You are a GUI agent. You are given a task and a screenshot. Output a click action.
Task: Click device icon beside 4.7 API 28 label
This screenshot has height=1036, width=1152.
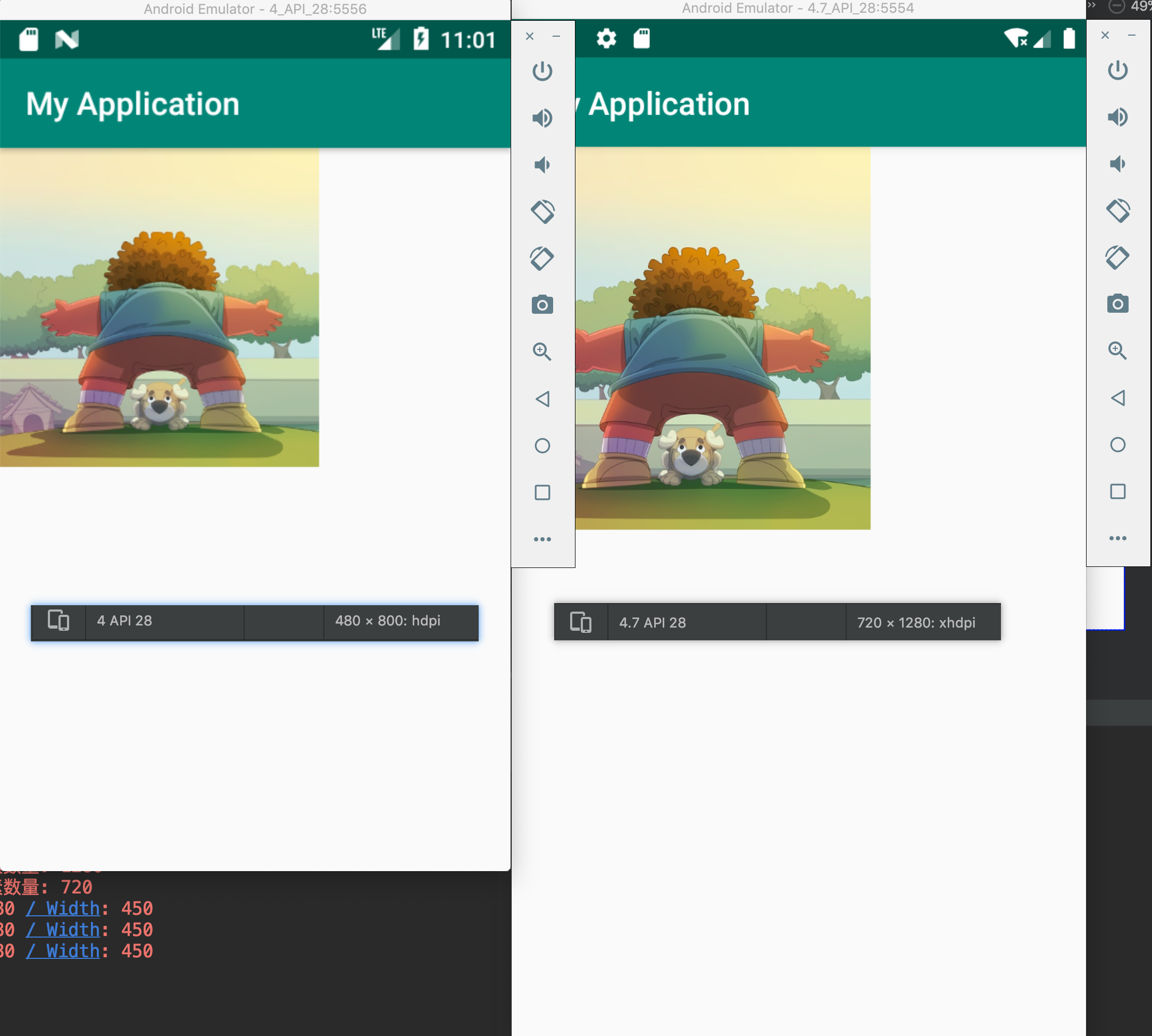581,622
